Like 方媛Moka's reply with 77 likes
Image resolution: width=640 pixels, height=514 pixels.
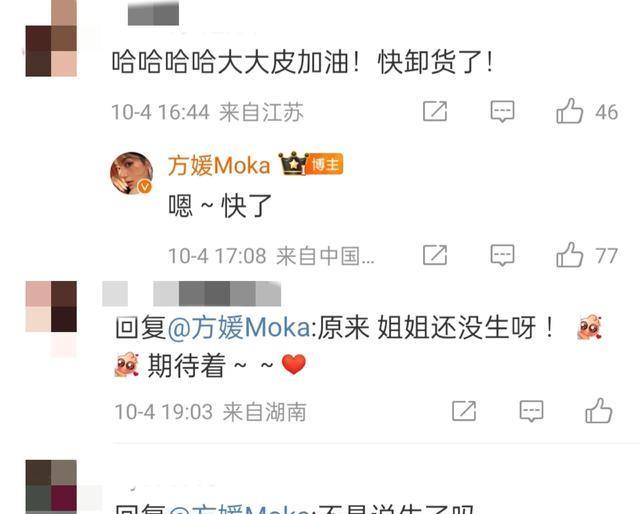(x=569, y=255)
